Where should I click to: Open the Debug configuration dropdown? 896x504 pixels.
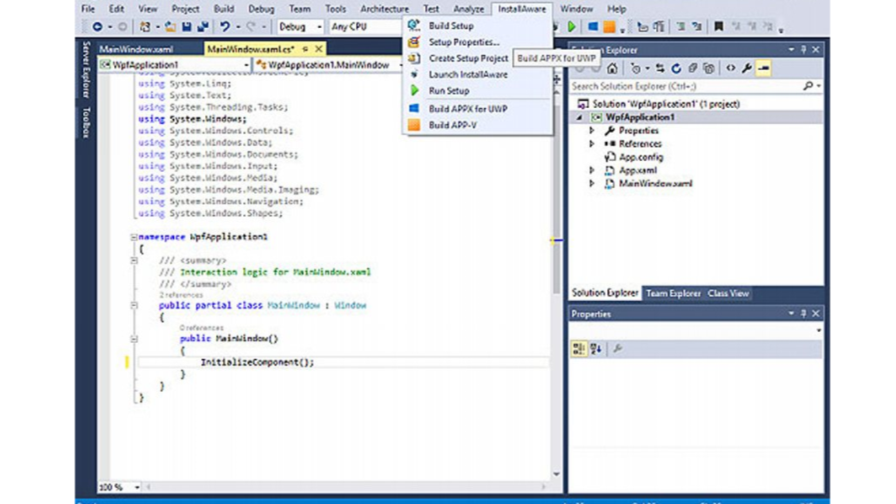(x=300, y=27)
